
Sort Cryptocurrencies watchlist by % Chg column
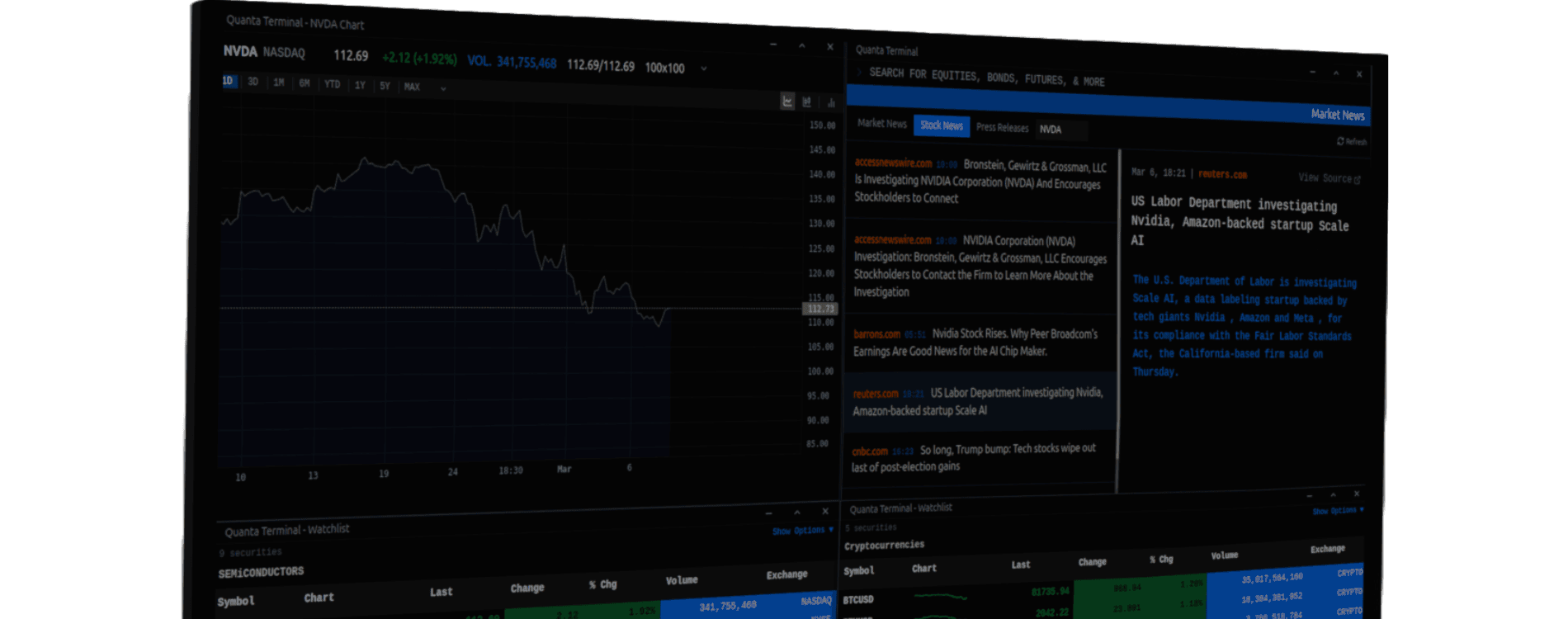click(x=1161, y=560)
